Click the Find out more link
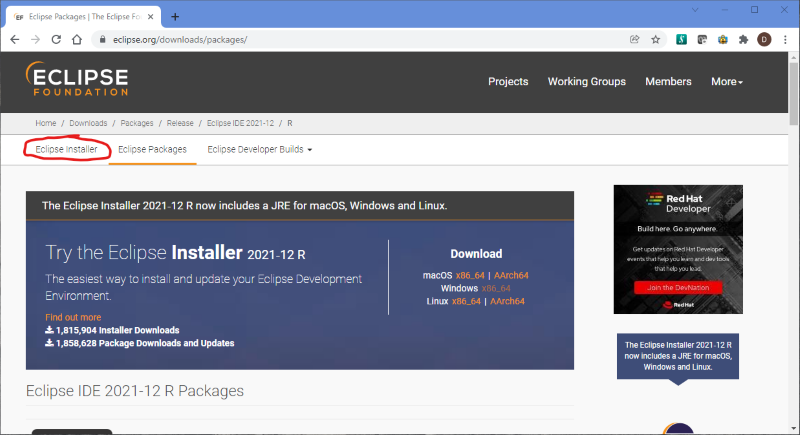The image size is (800, 435). (x=73, y=317)
